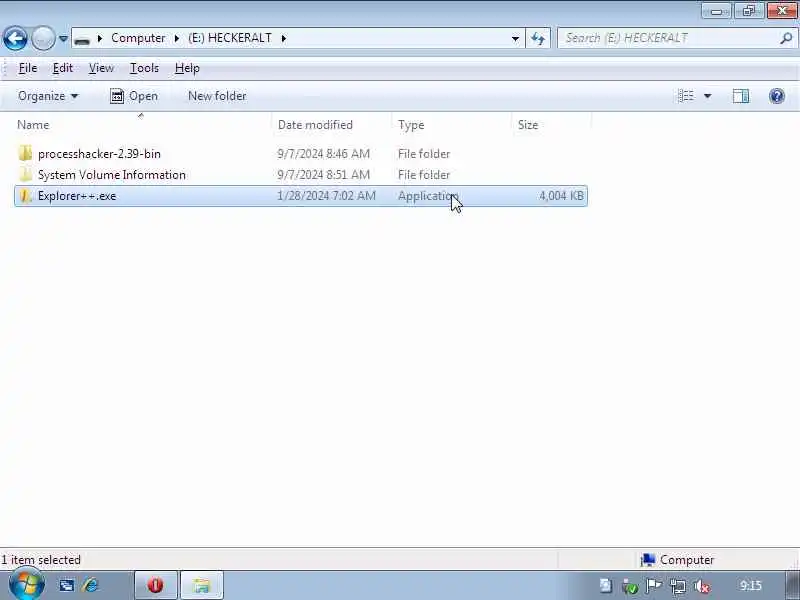
Task: Restore down the Explorer window
Action: [x=749, y=11]
